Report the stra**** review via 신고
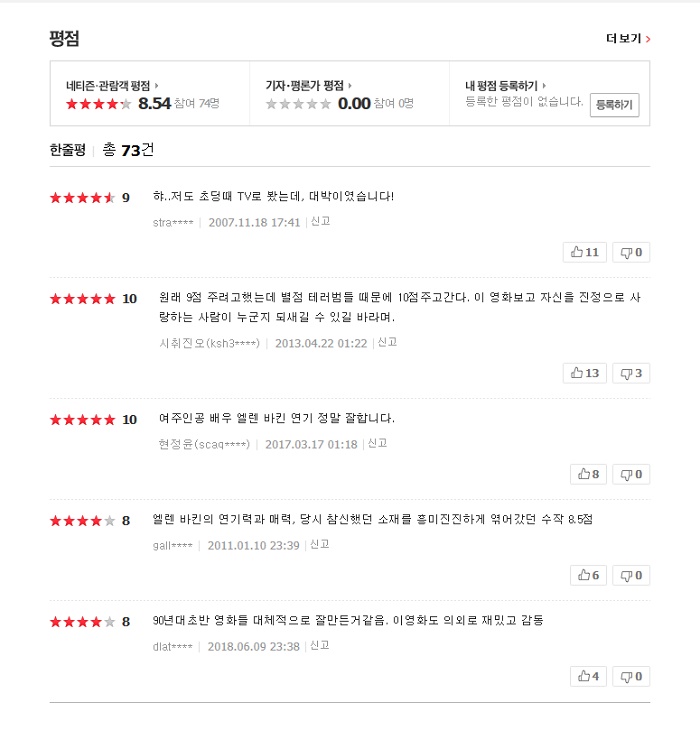Image resolution: width=700 pixels, height=730 pixels. pos(320,221)
